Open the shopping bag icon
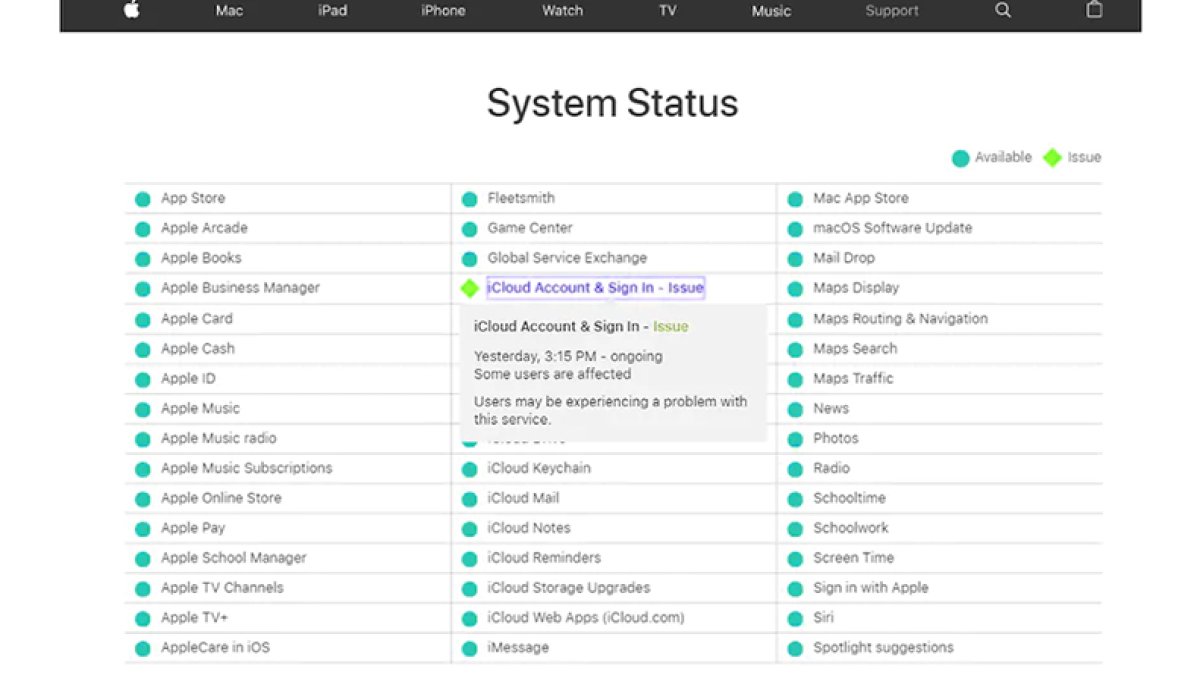 pyautogui.click(x=1094, y=10)
